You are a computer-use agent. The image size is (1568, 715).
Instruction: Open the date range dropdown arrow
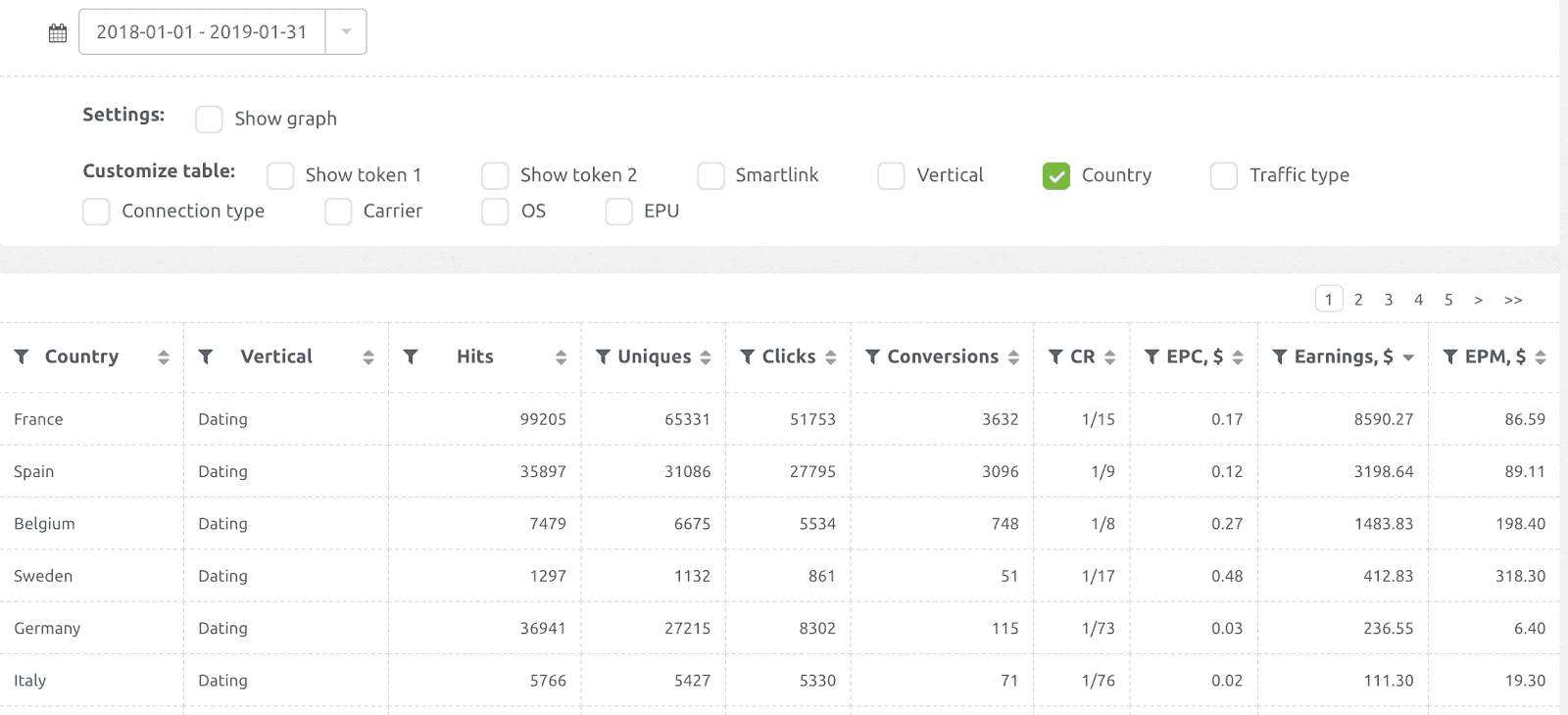346,32
